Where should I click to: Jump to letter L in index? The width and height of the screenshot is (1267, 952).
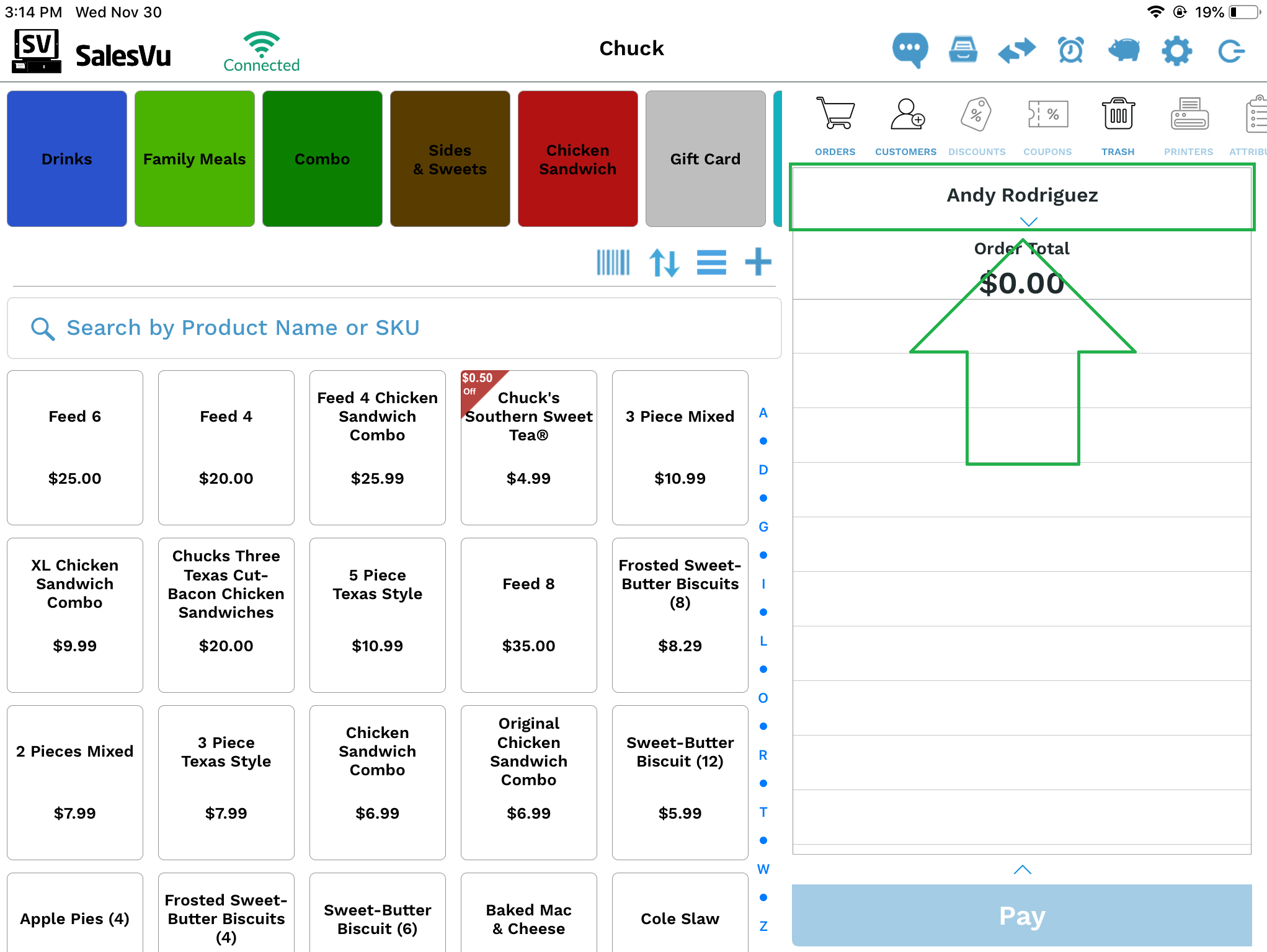tap(763, 641)
